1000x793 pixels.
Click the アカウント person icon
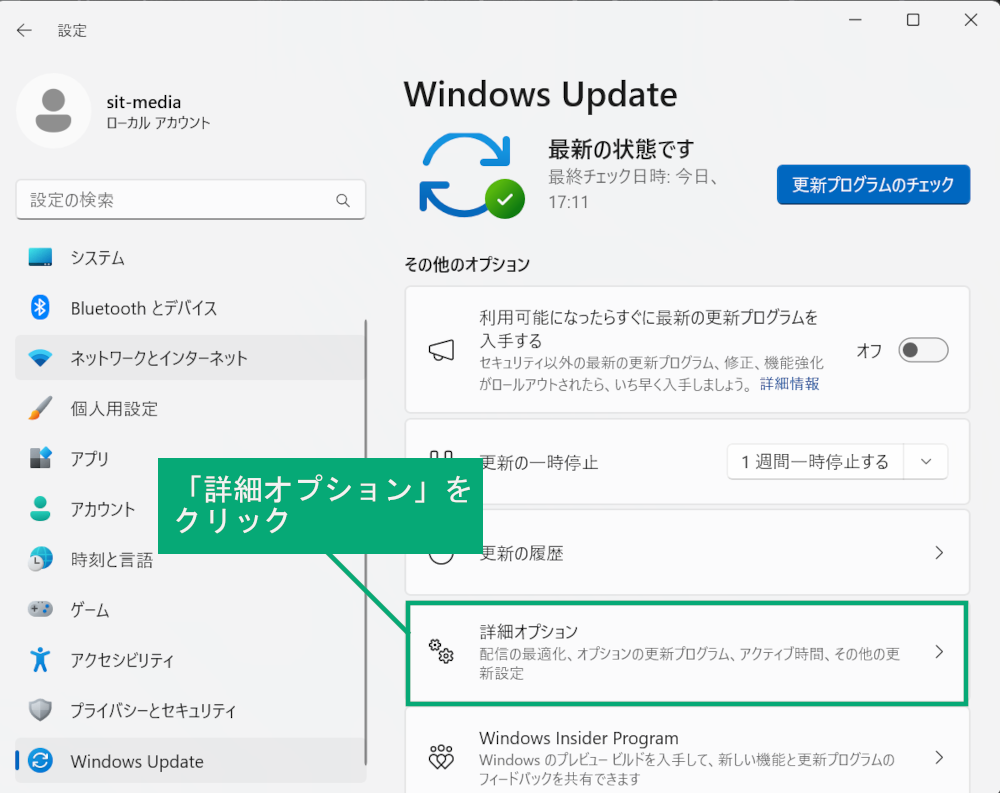[x=40, y=508]
